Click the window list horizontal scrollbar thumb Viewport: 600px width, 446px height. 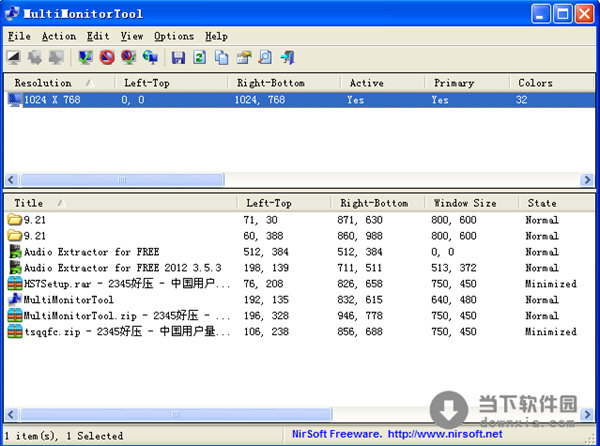[x=176, y=414]
